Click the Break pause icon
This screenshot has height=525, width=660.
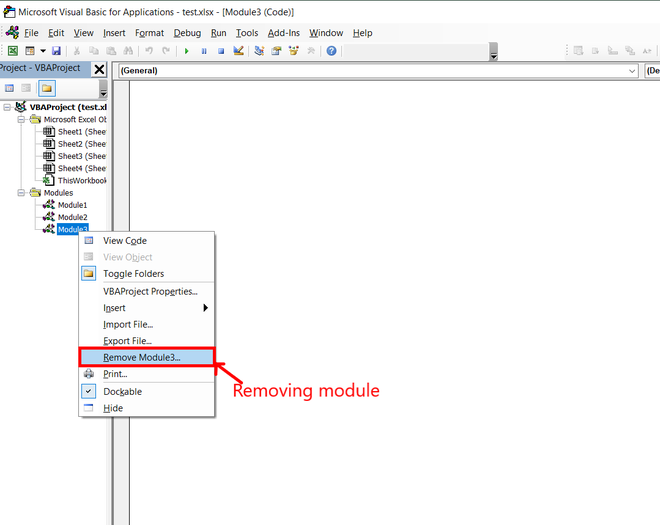[204, 51]
